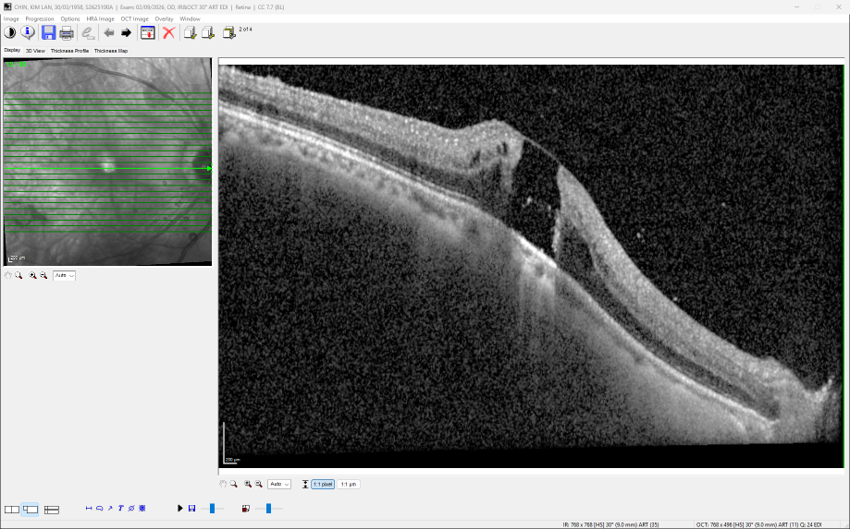Select the region lasso drawing tool
The image size is (850, 529).
(x=99, y=508)
